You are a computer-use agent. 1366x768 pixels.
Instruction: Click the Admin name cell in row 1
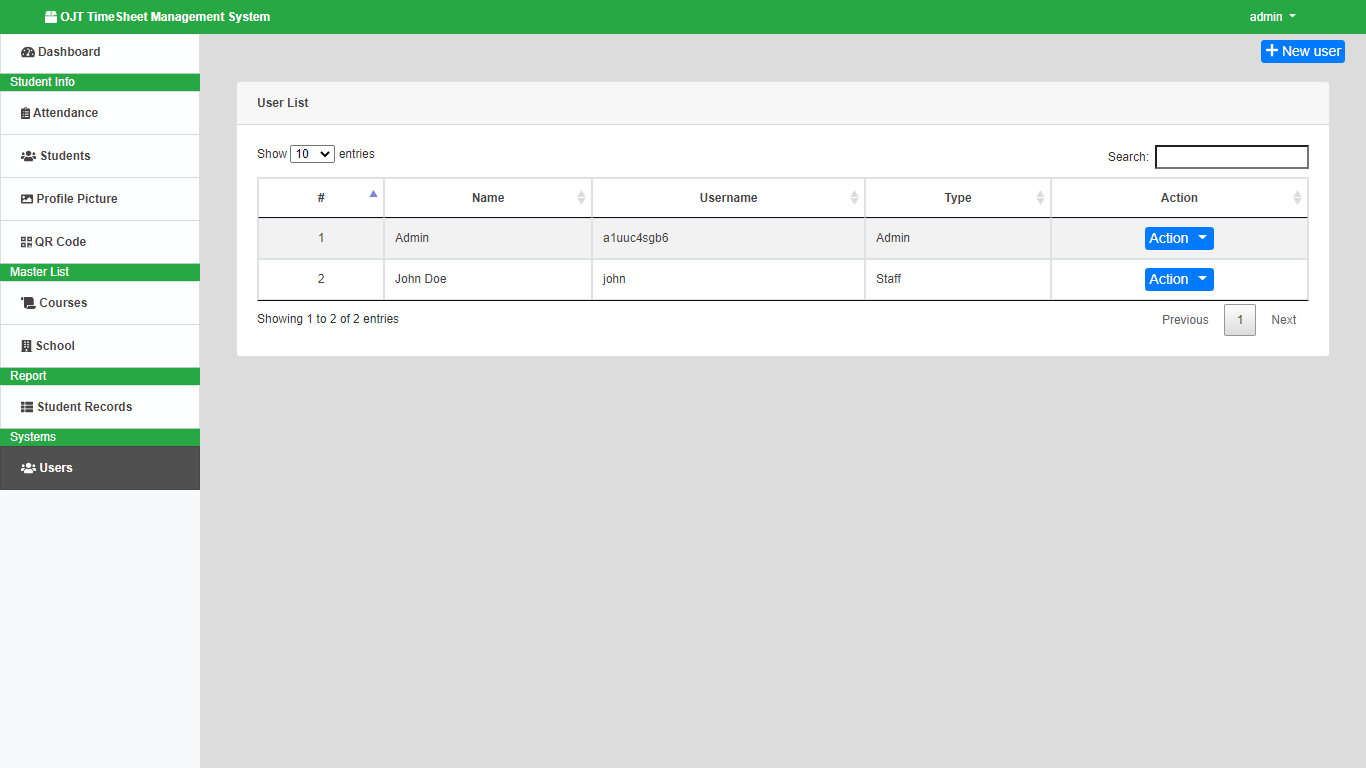tap(488, 238)
